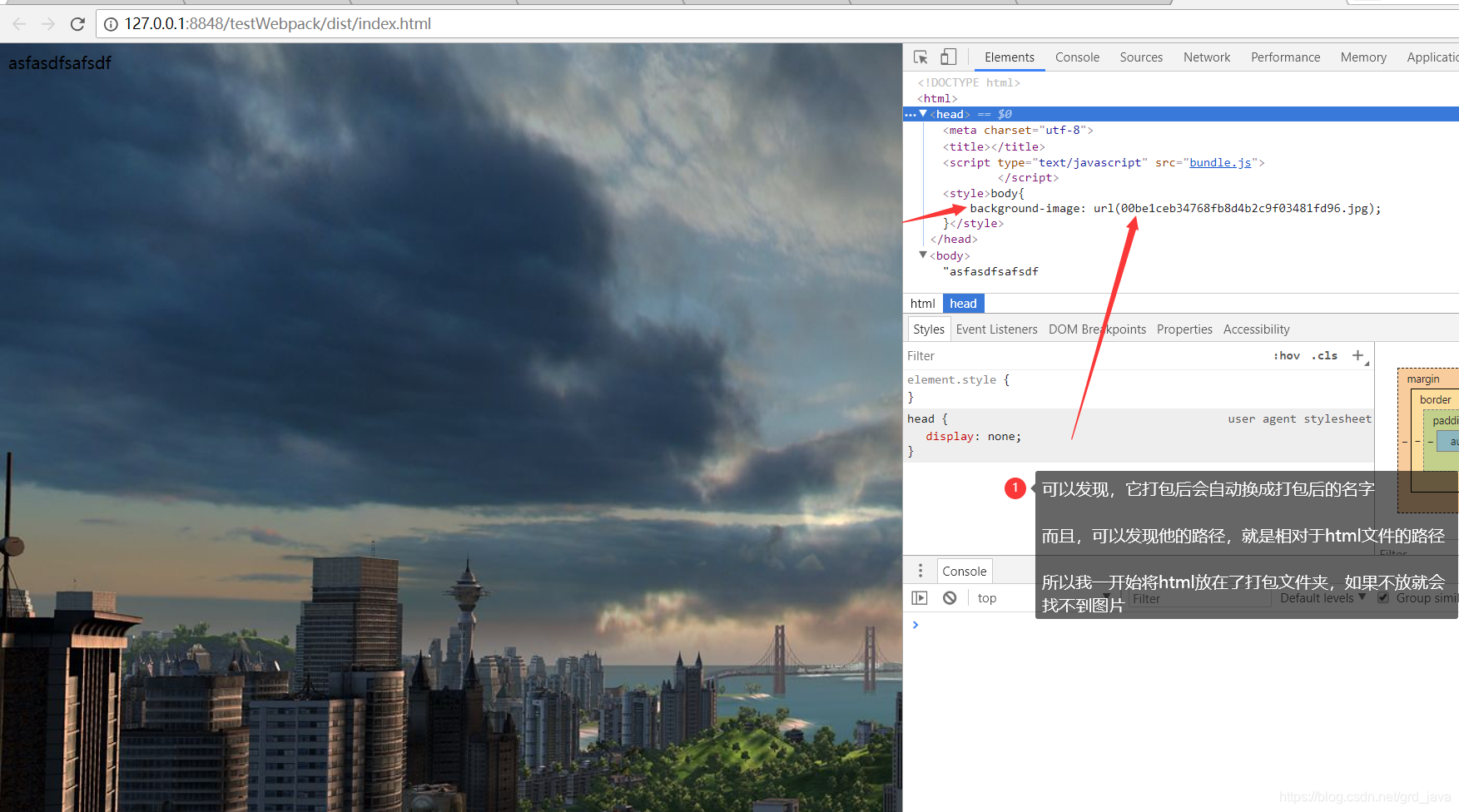1459x812 pixels.
Task: Select the background-image url text
Action: [x=1175, y=208]
